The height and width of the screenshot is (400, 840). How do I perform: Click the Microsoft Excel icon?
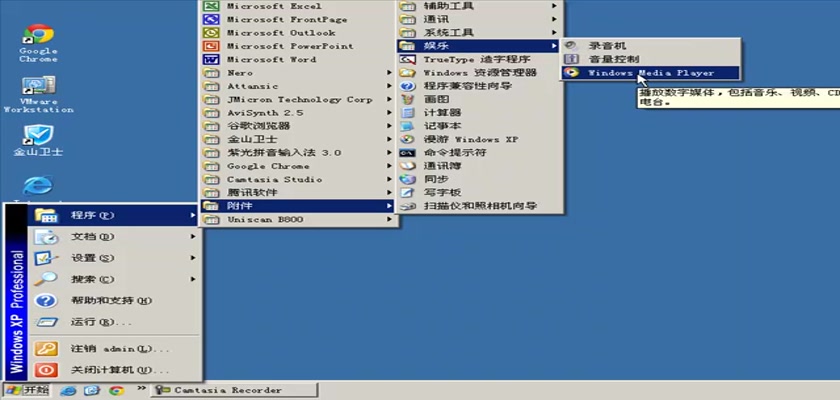point(212,6)
